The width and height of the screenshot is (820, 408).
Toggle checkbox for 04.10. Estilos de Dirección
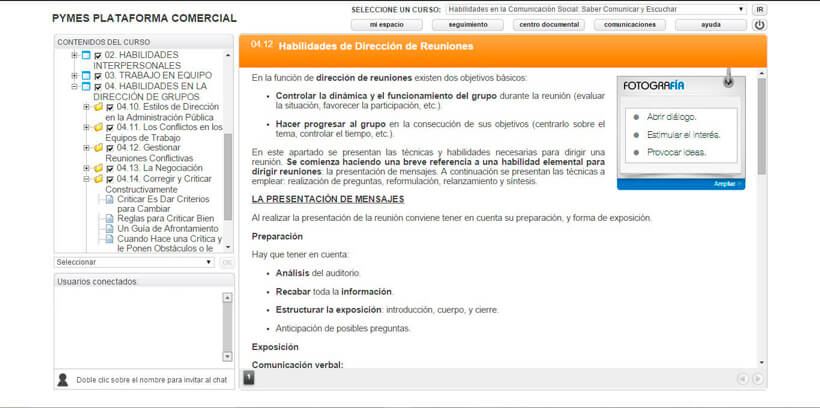point(110,107)
